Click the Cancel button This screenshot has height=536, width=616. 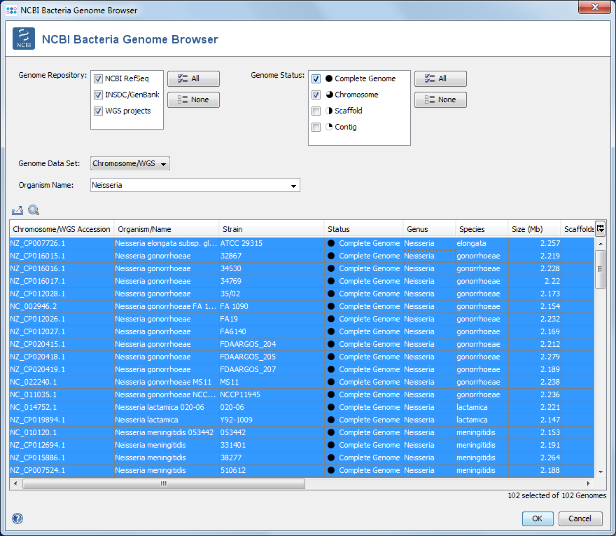coord(580,519)
